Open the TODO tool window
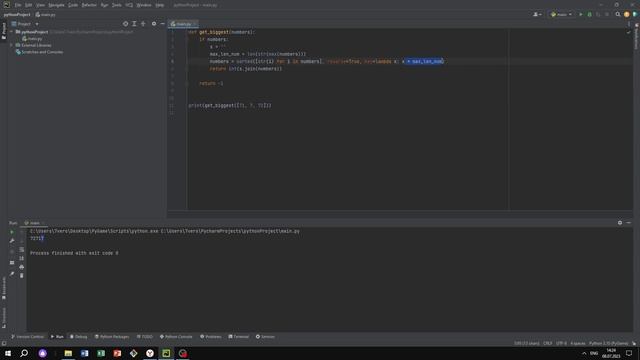This screenshot has height=360, width=640. [x=144, y=337]
